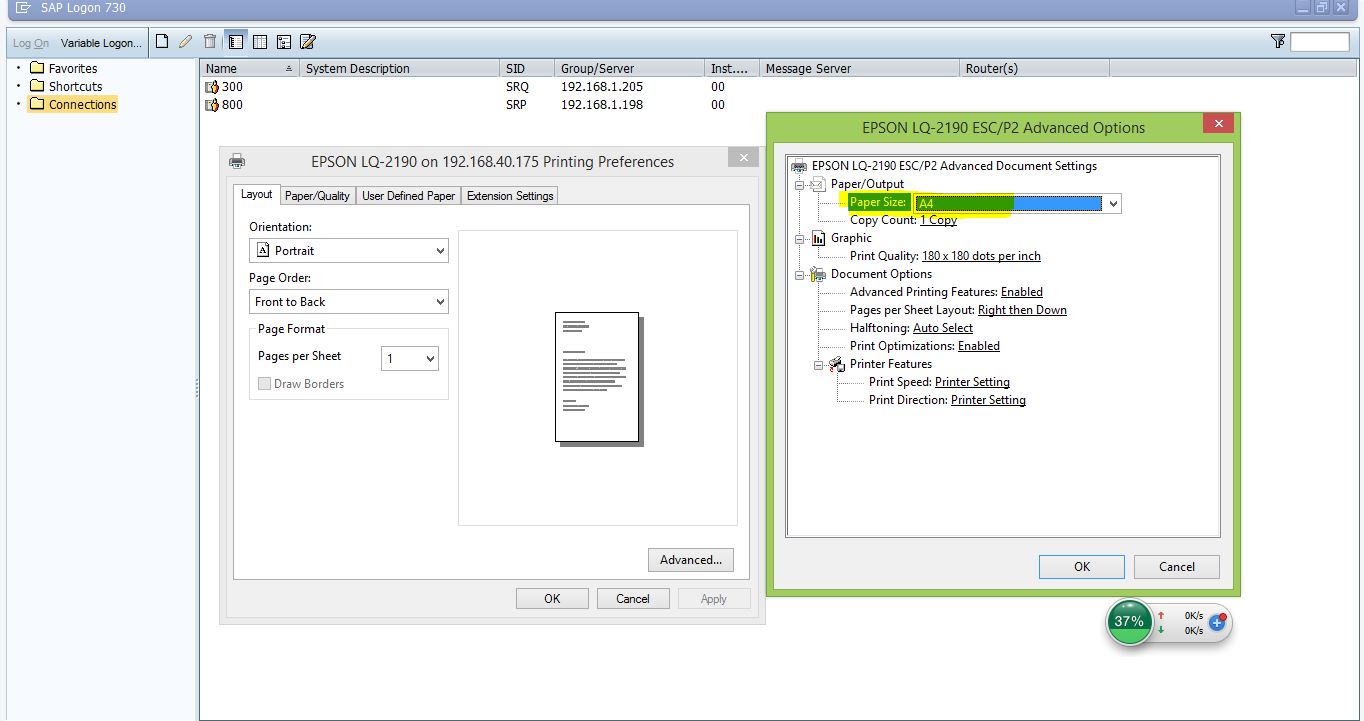
Task: Click Advanced Printing Features Enabled link
Action: coord(1022,292)
